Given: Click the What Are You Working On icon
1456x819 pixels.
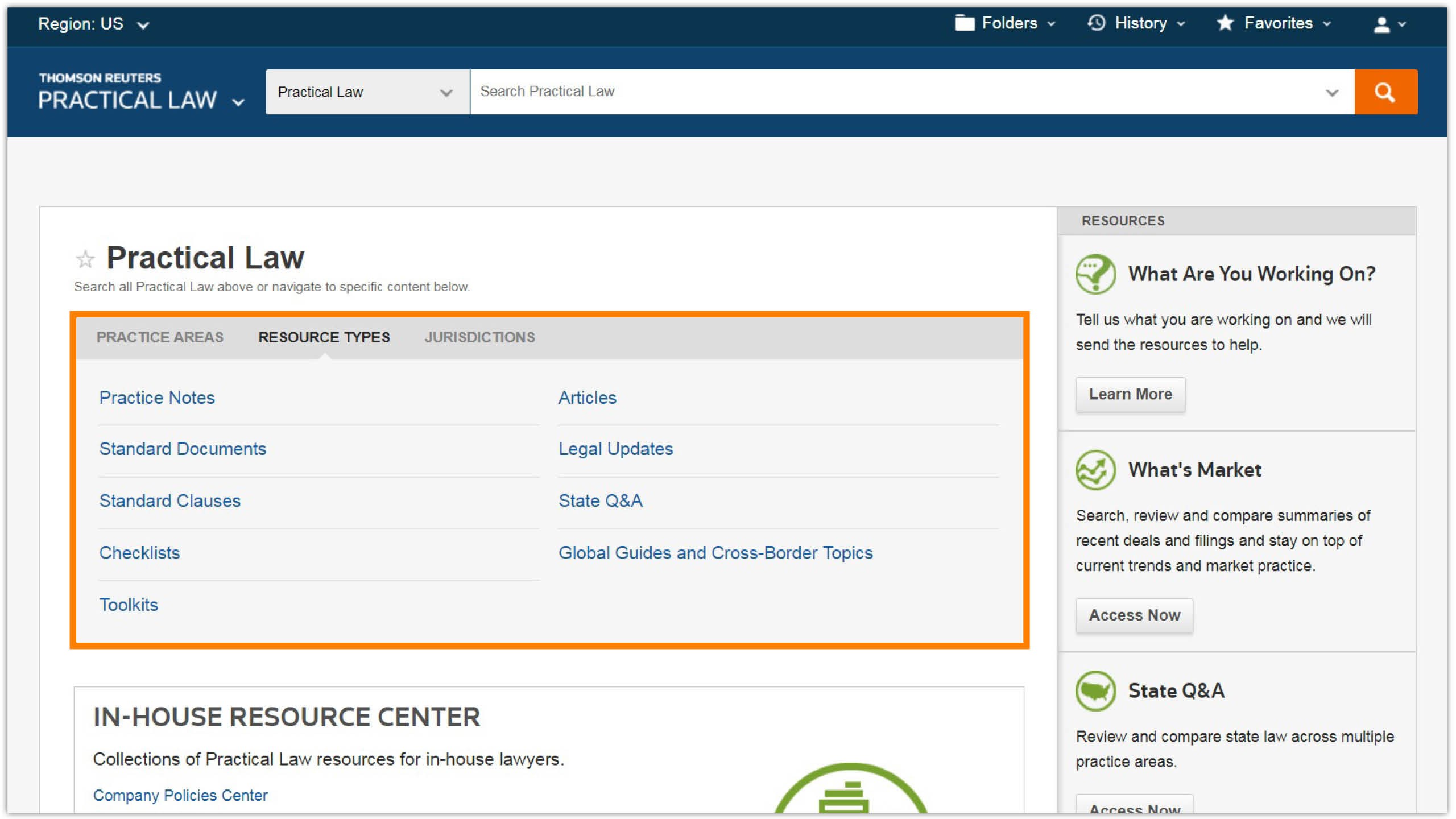Looking at the screenshot, I should tap(1095, 274).
